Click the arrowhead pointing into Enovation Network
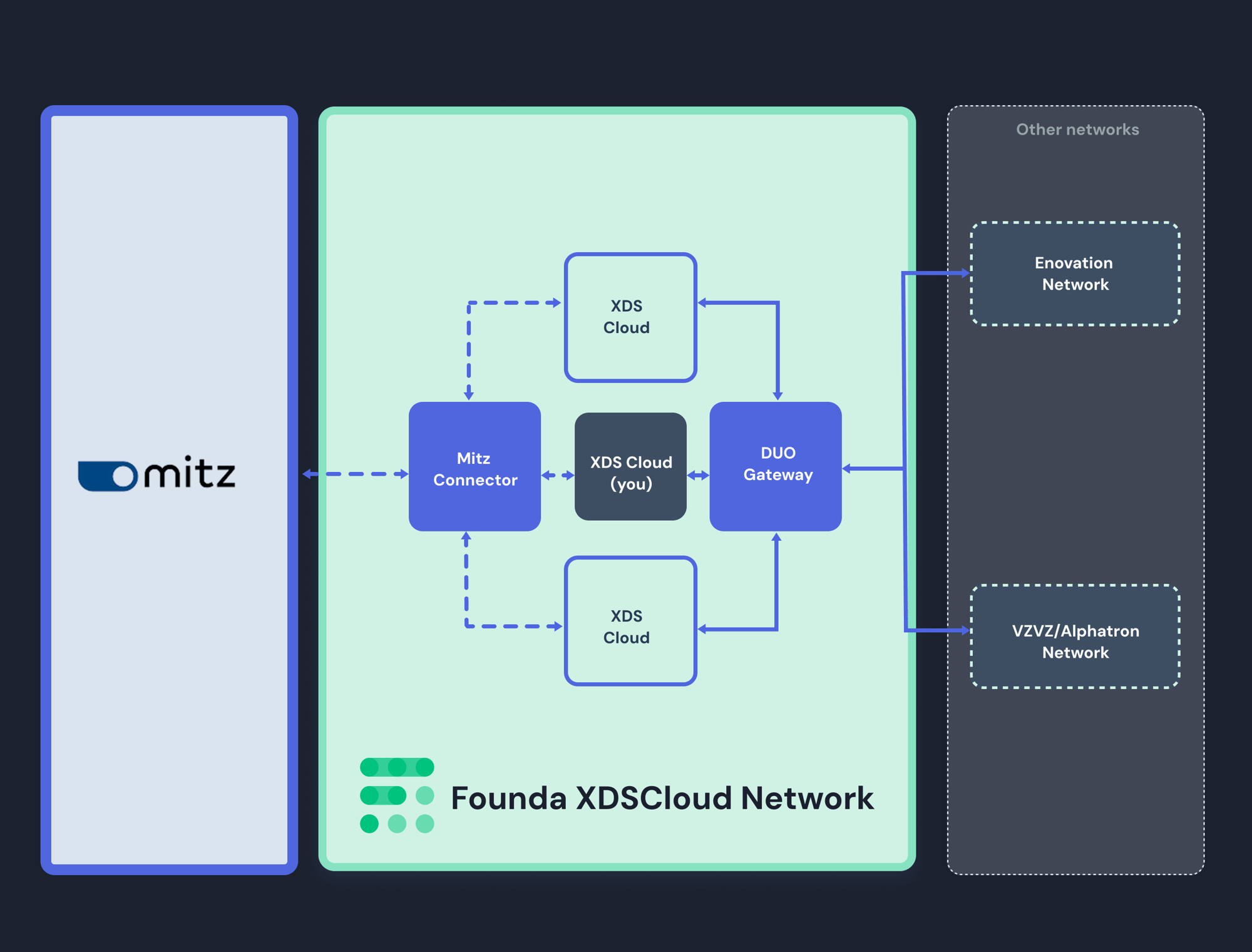 point(965,273)
